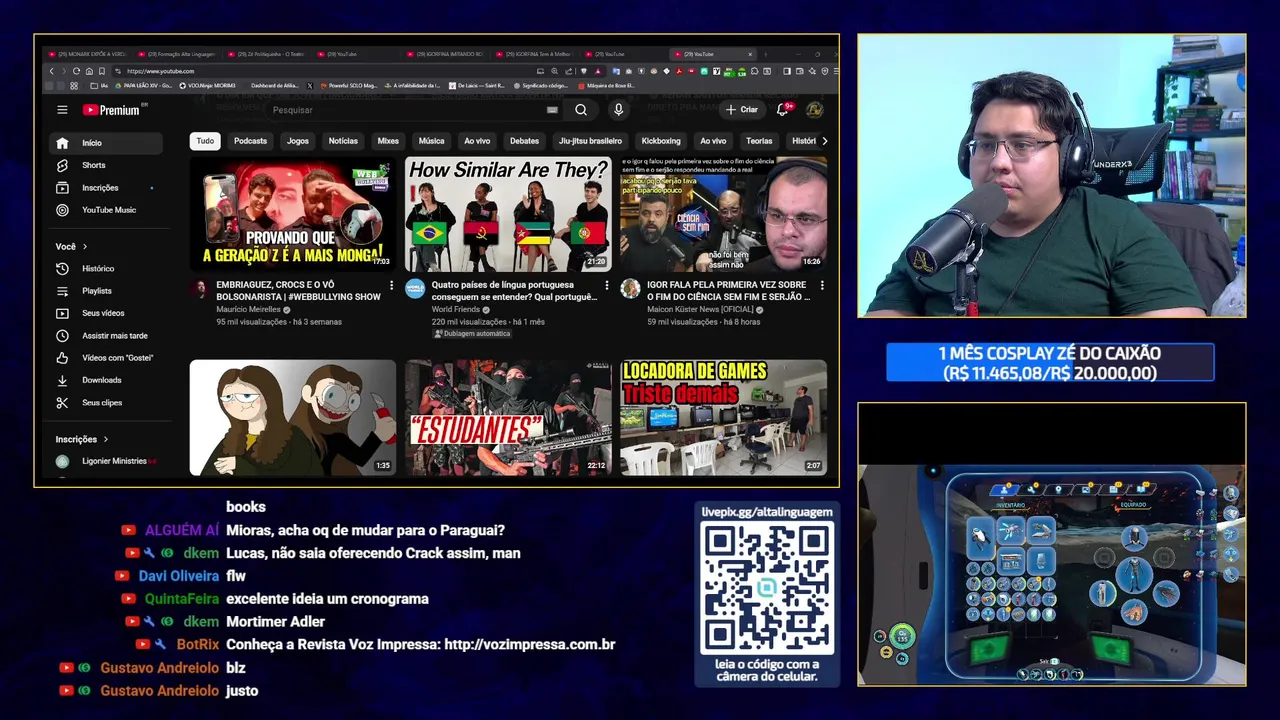Select the Jiu-jitsu brasileiro chip
The width and height of the screenshot is (1280, 720).
click(590, 141)
